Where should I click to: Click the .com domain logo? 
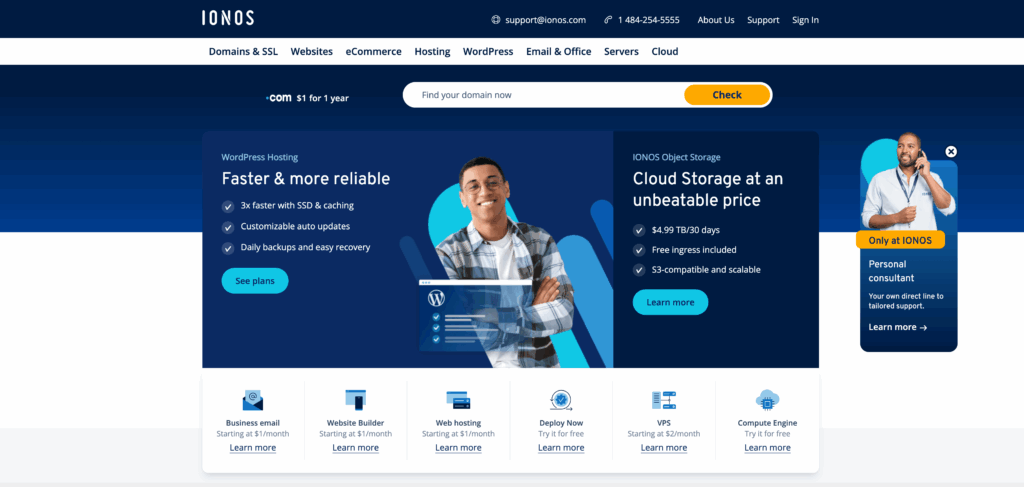tap(279, 98)
